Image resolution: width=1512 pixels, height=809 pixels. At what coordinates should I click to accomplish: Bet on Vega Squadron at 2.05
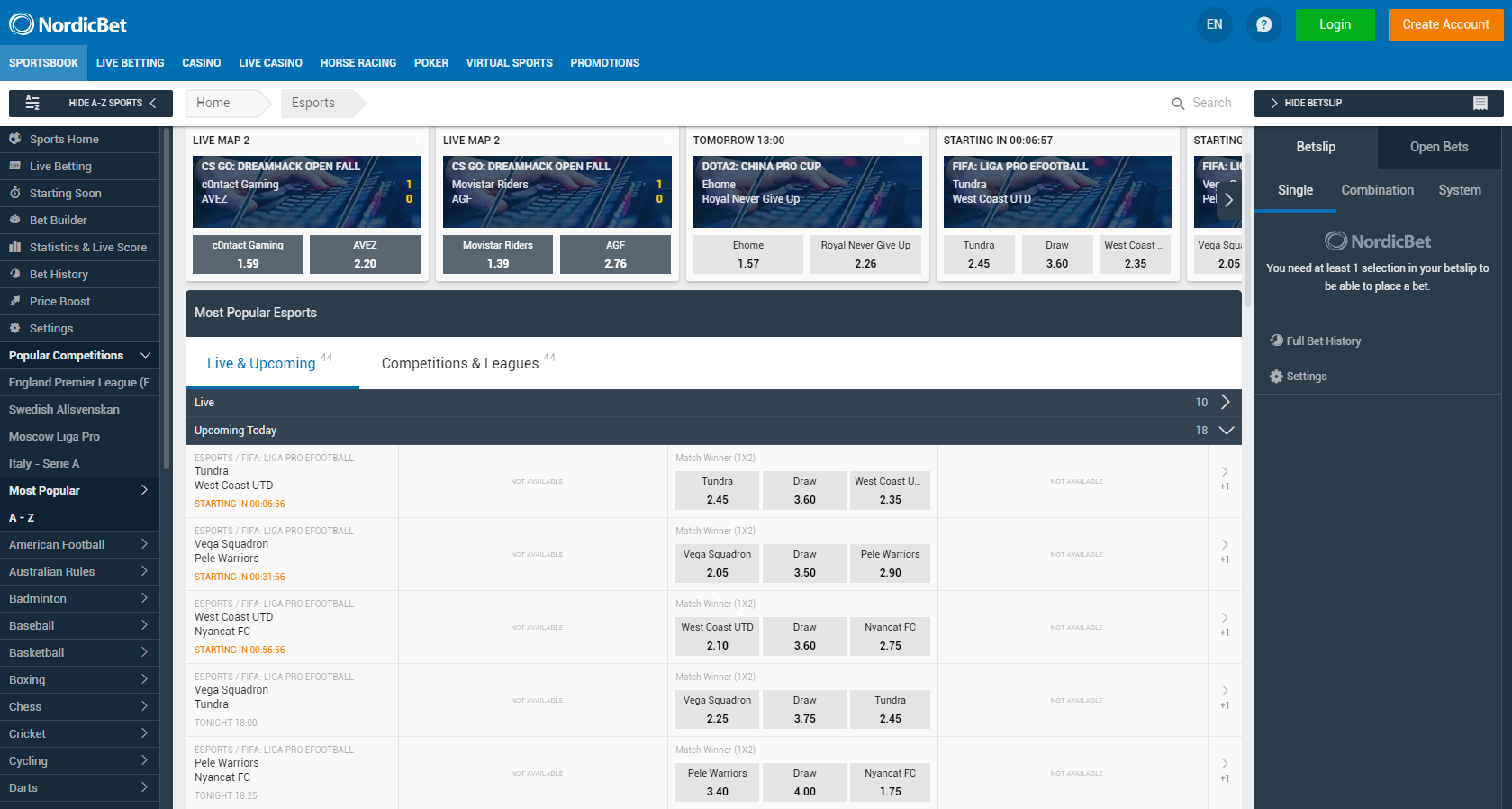click(717, 563)
